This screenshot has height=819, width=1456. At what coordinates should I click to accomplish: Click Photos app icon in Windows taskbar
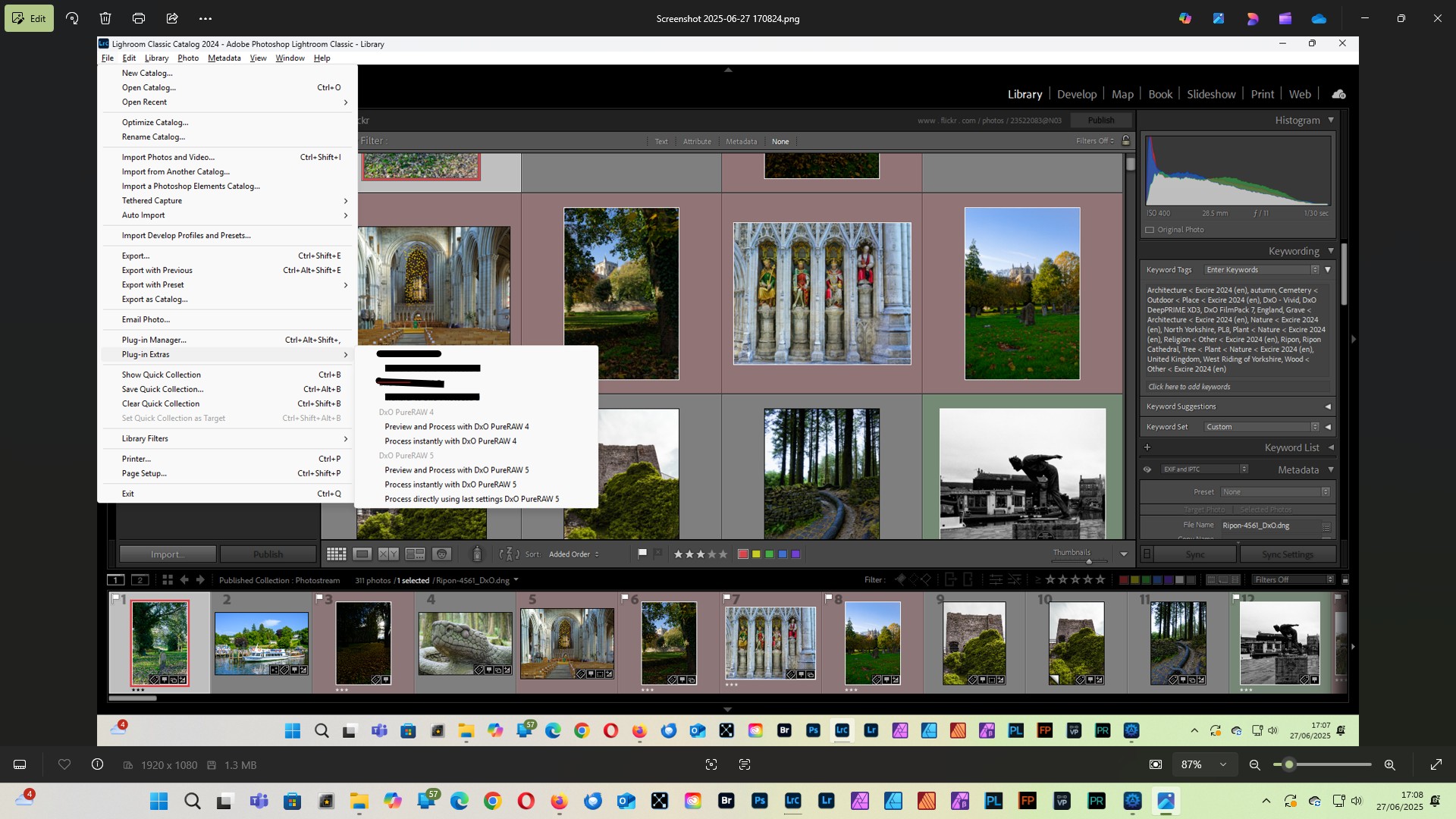[x=1166, y=801]
